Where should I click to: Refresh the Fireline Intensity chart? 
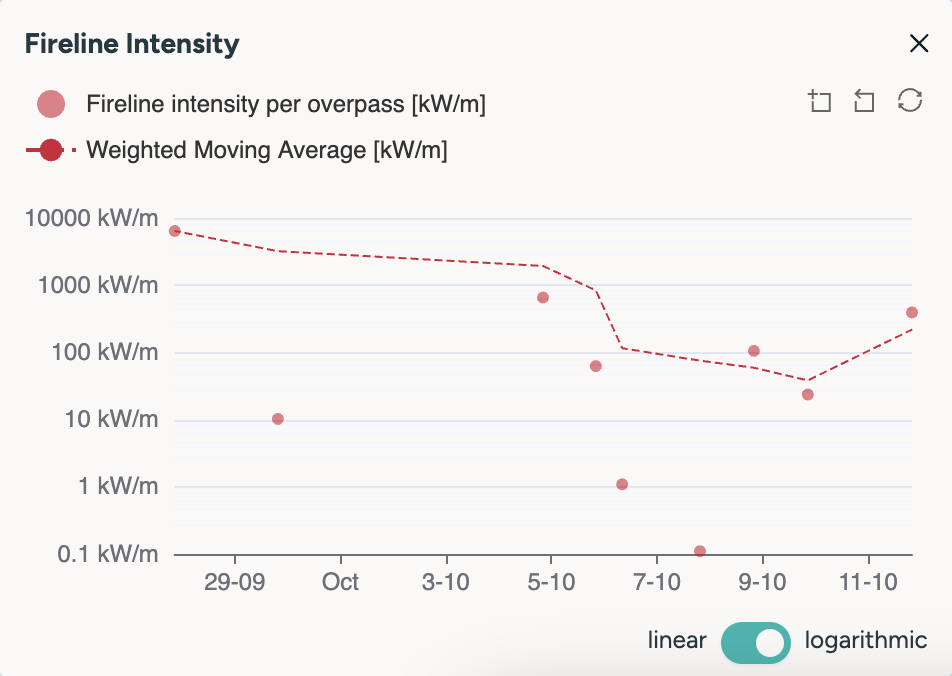910,100
